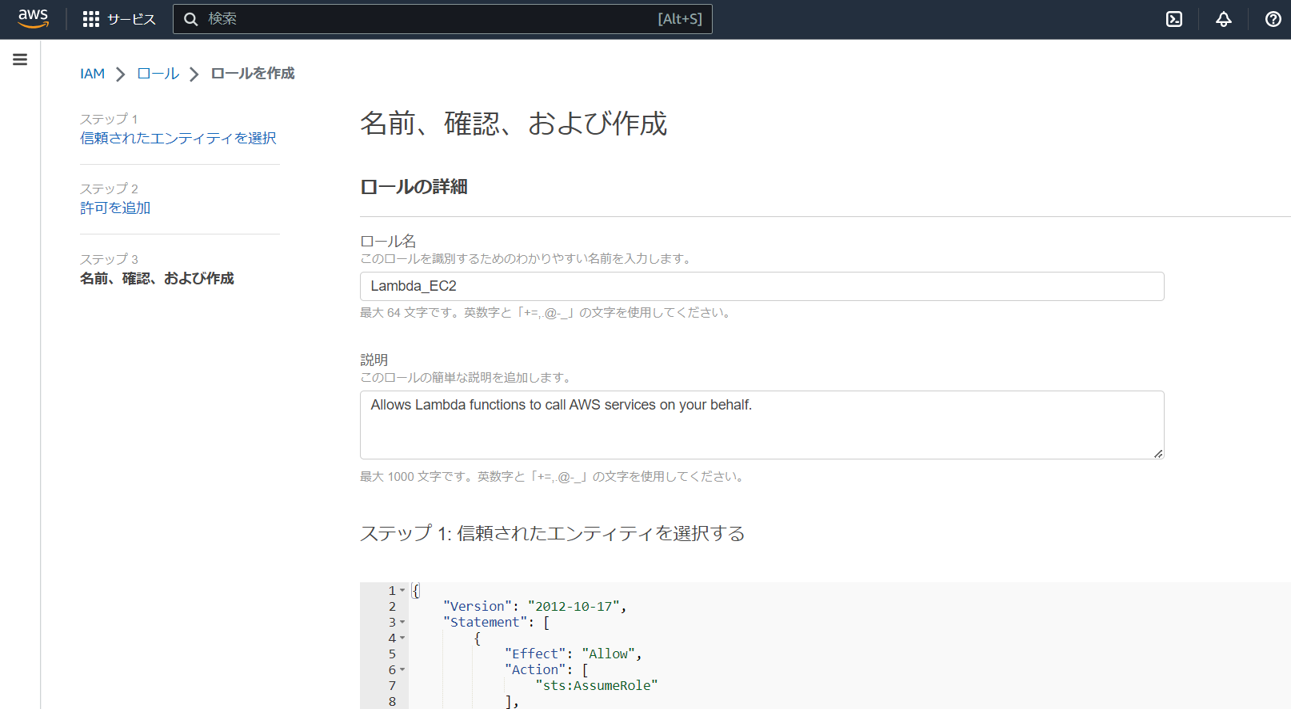This screenshot has height=709, width=1291.
Task: Fold the Statement array at line 3
Action: pos(403,623)
